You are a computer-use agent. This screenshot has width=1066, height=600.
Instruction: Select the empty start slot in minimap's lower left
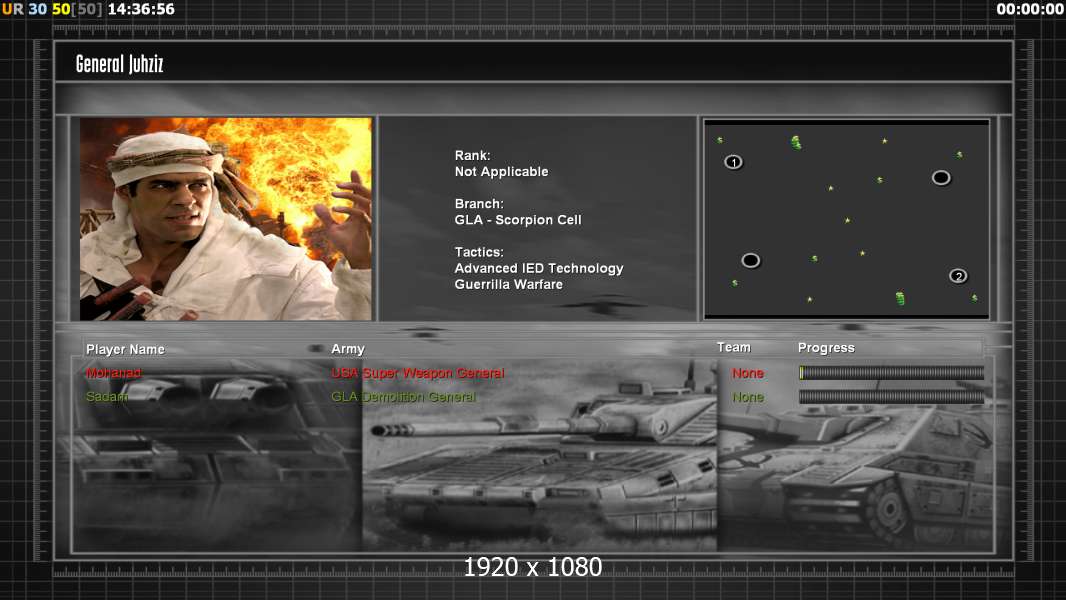751,261
